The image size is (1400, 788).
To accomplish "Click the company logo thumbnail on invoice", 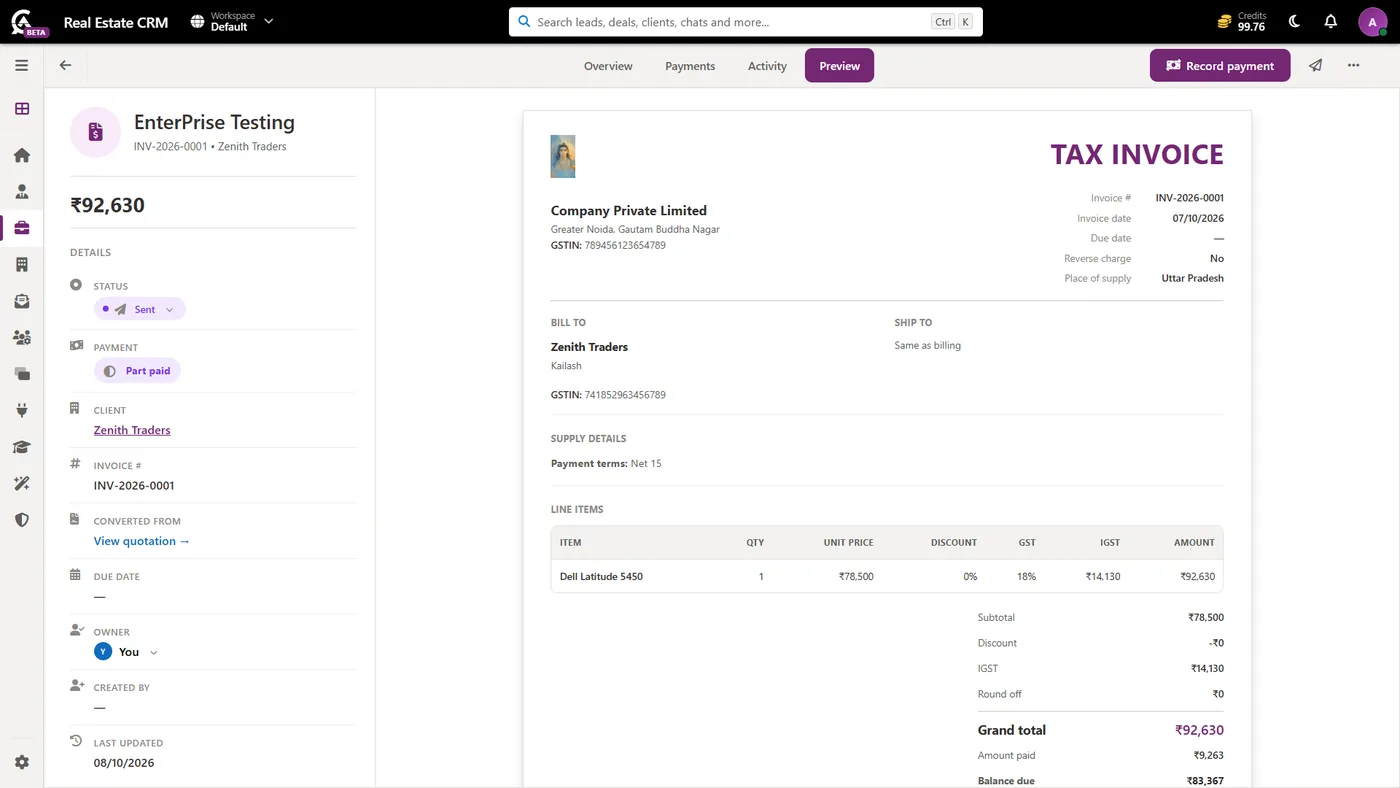I will point(563,156).
